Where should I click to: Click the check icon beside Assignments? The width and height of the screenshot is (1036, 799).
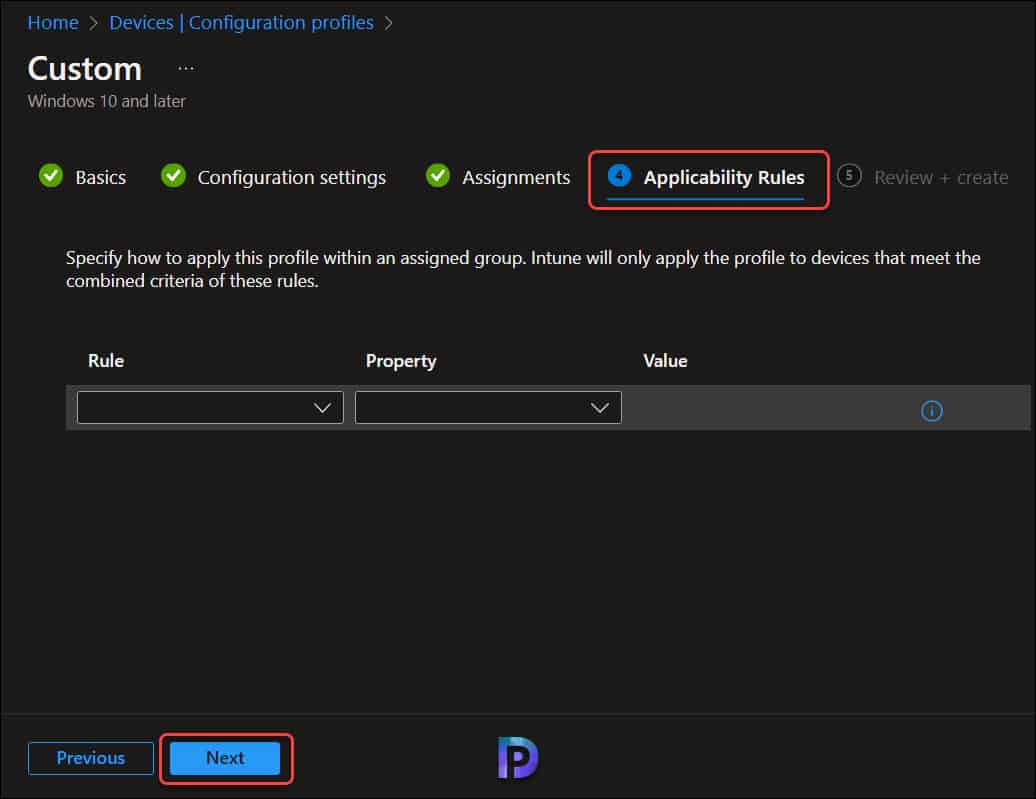(437, 176)
